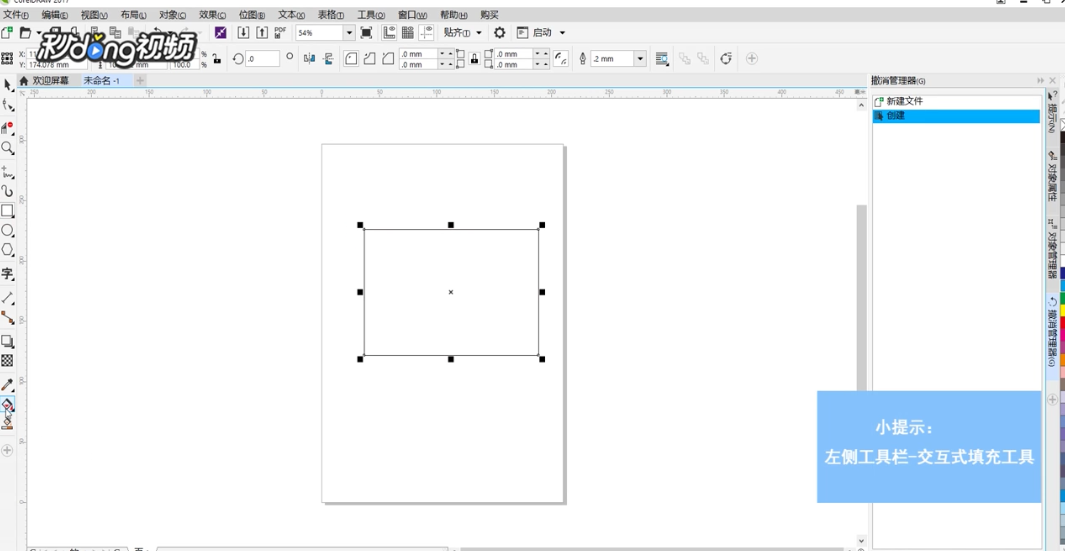
Task: Select the Smart Fill tool
Action: (x=7, y=422)
